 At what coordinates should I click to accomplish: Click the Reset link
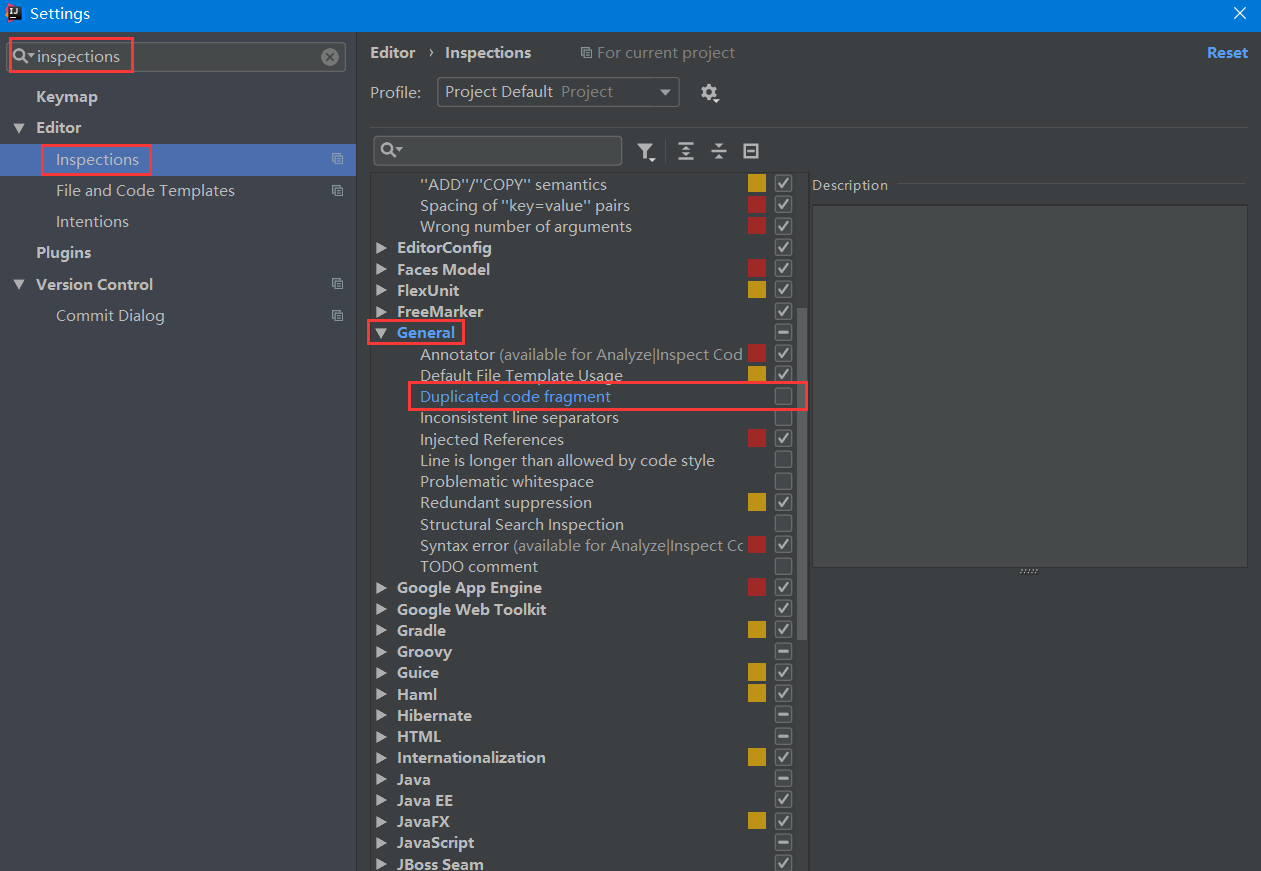click(1227, 52)
